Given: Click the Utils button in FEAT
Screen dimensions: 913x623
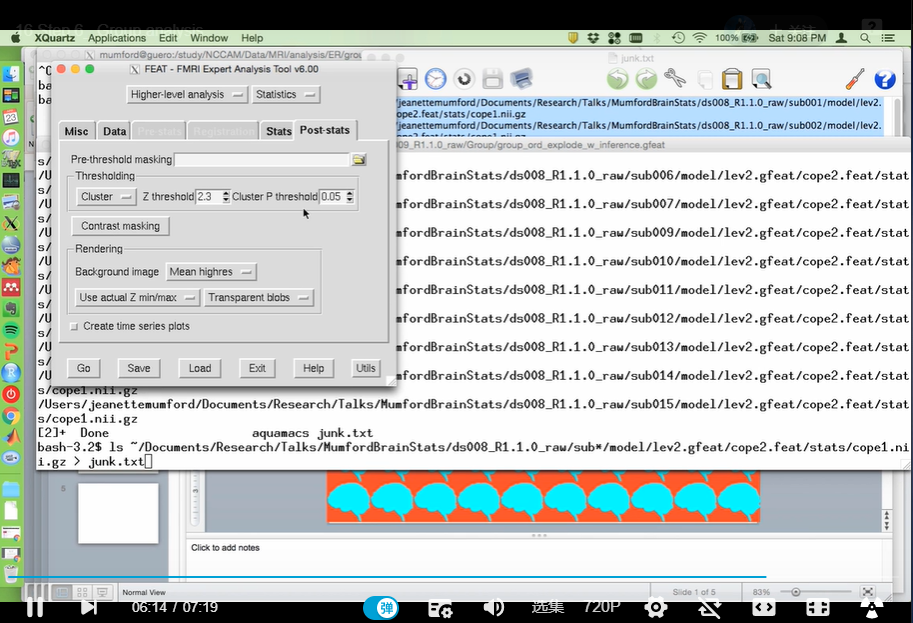Looking at the screenshot, I should (x=366, y=368).
